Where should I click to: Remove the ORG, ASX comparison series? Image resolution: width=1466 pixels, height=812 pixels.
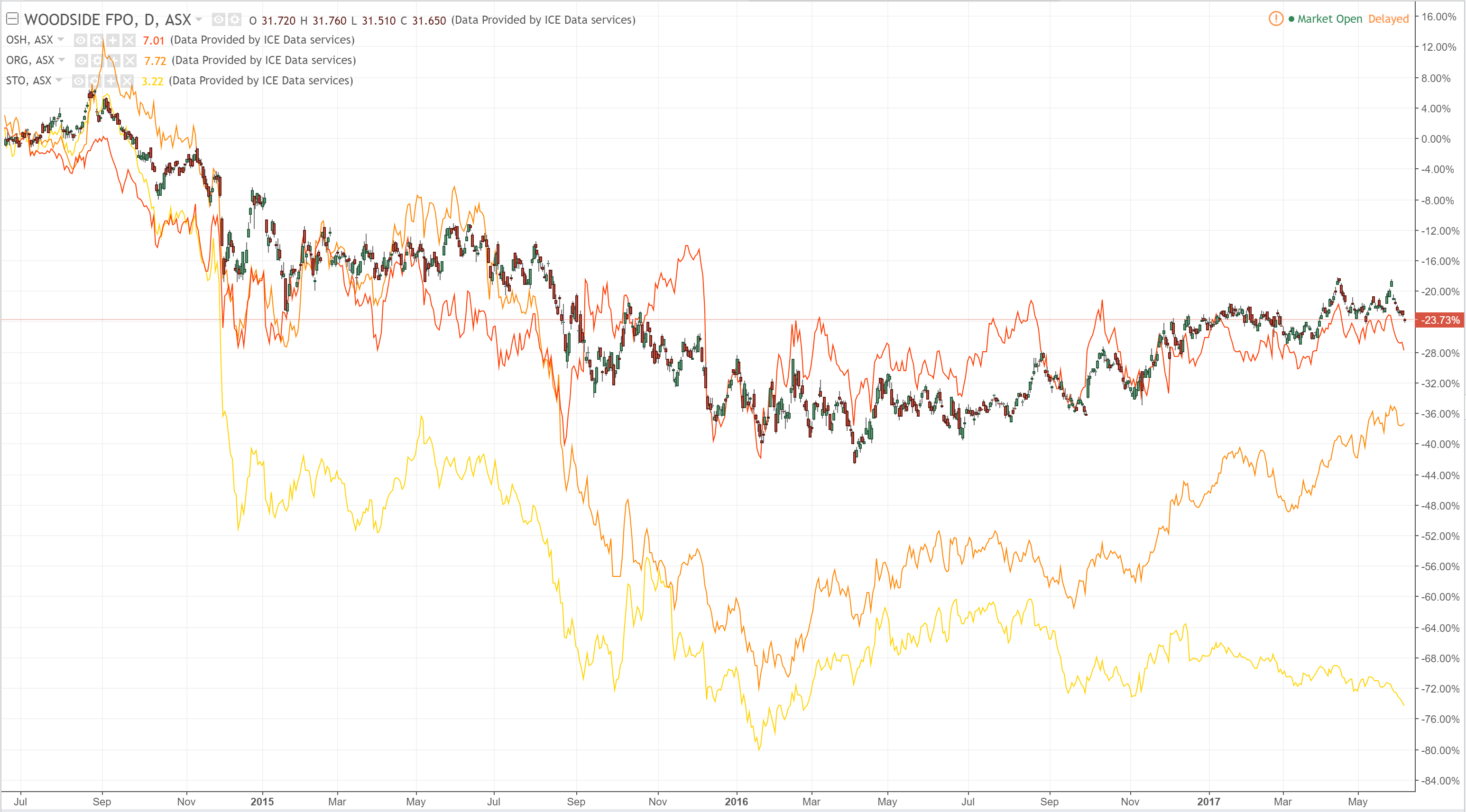[130, 60]
